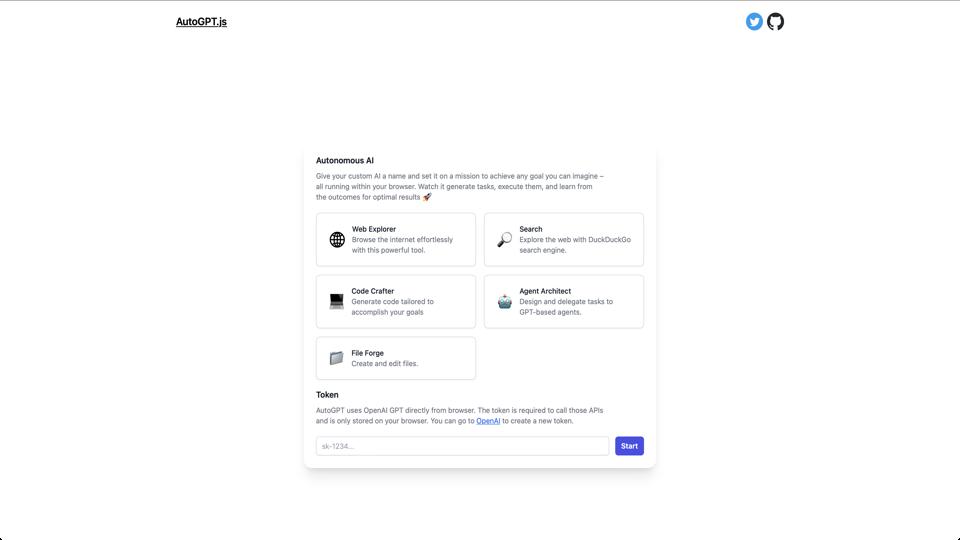
Task: Focus the sk-1234 token input field
Action: coord(462,446)
